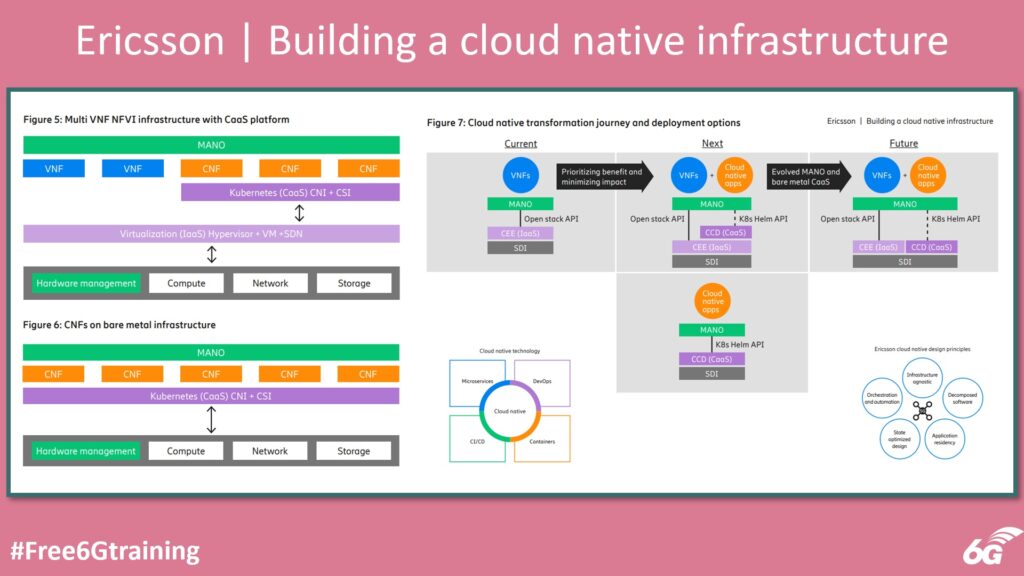
Task: Click the blue VNFs circle under Current
Action: point(520,175)
